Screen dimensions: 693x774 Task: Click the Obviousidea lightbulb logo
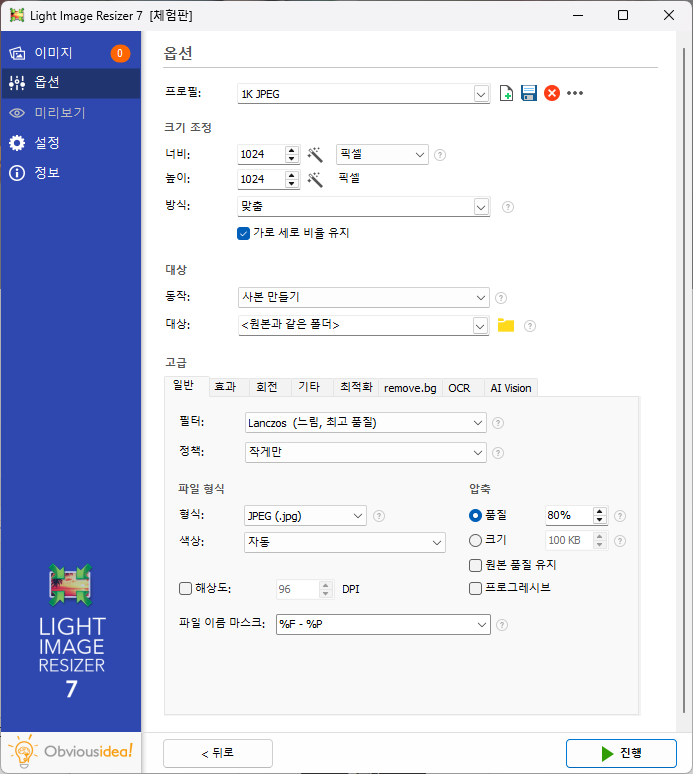(x=23, y=752)
